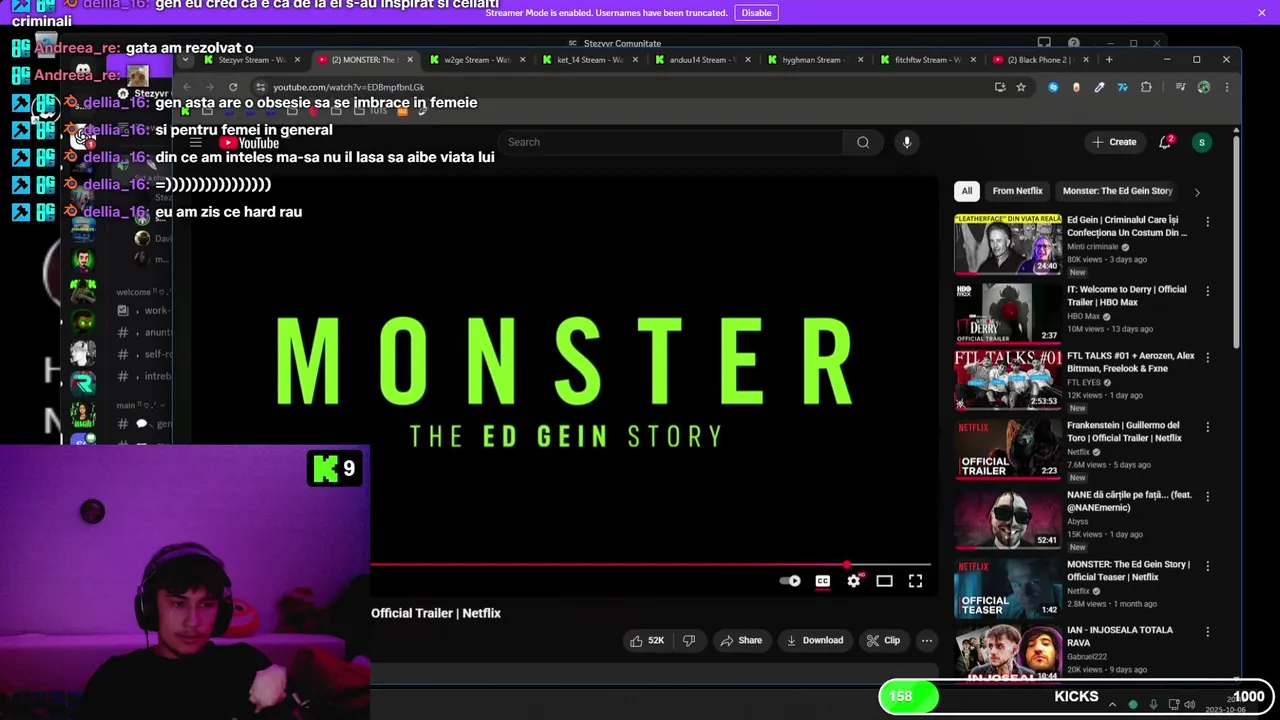Open IAN - INJOSEALA TOTALA RAVA title
1280x720 pixels.
1120,636
